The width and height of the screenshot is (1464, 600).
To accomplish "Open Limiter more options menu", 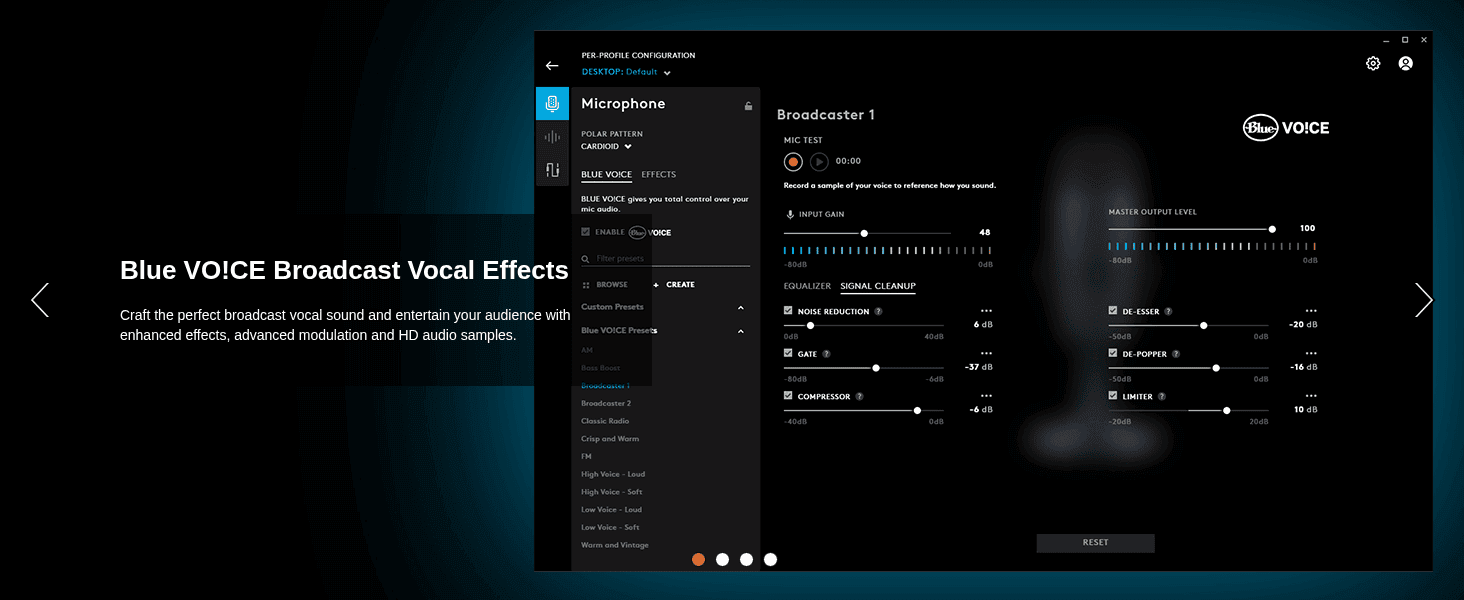I will (1311, 396).
